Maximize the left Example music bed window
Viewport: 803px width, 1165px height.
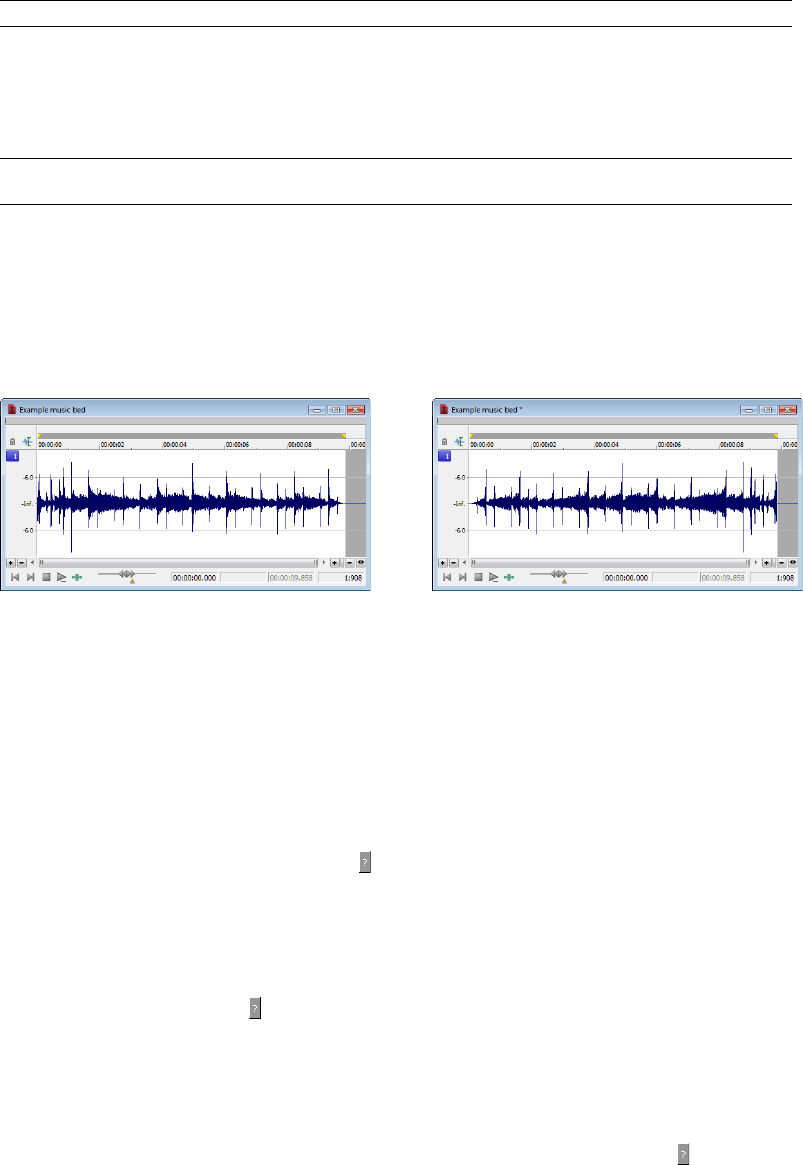[337, 410]
